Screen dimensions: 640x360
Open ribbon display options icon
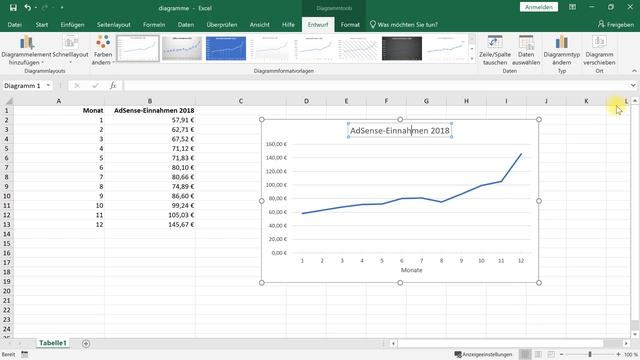click(572, 7)
